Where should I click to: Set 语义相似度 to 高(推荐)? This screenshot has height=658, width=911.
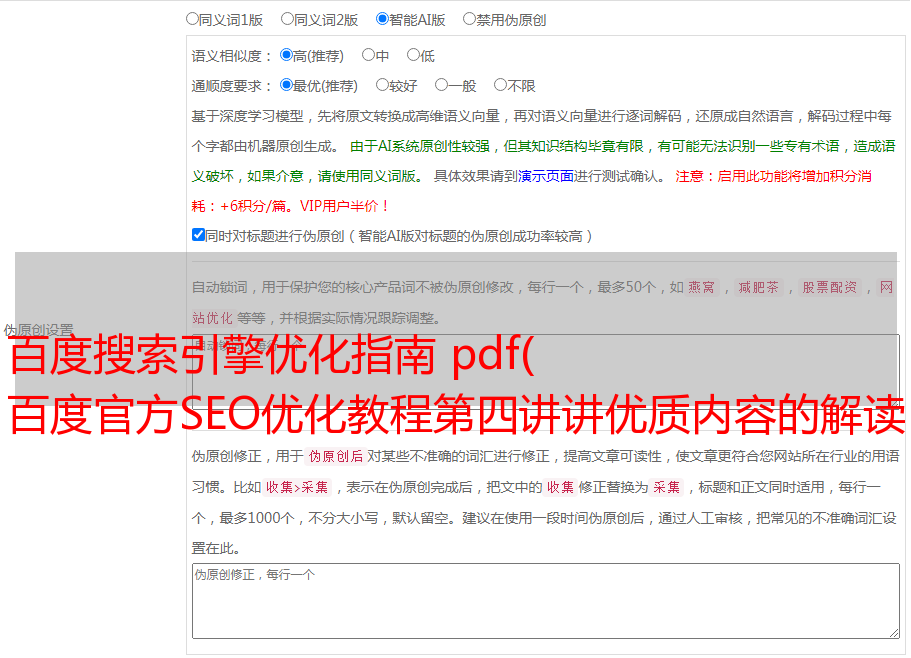[286, 55]
